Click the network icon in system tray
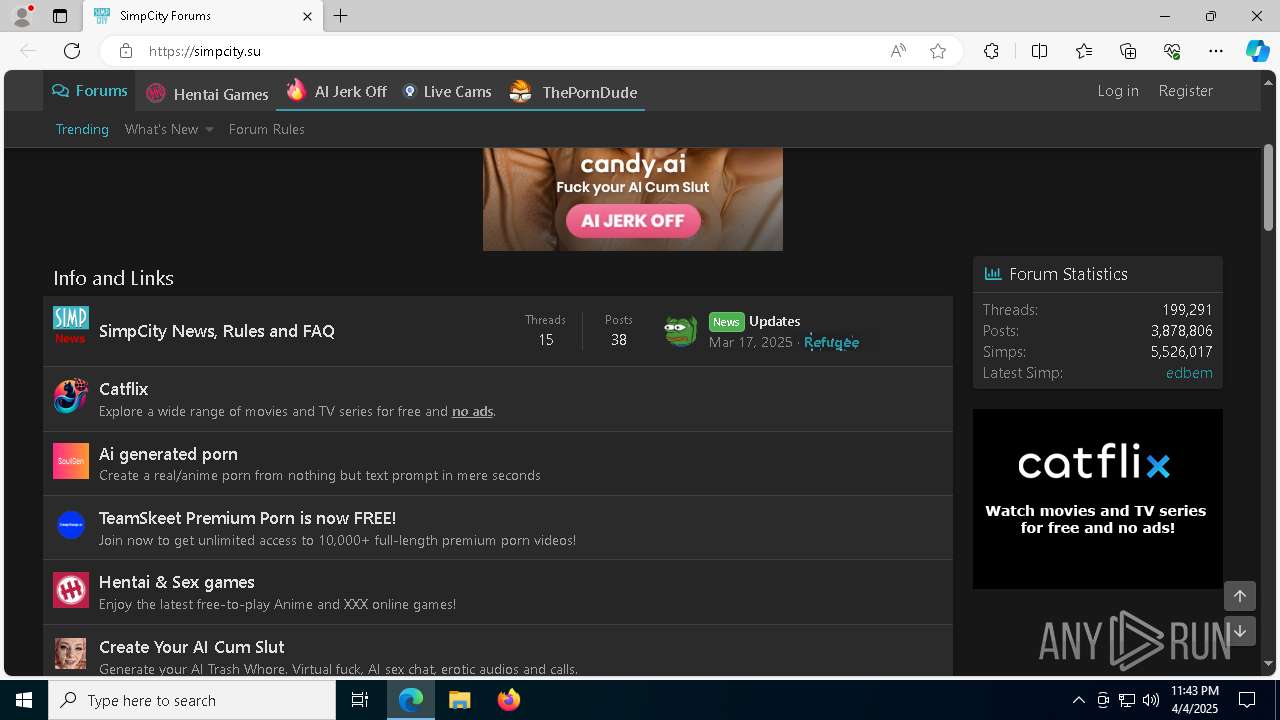 coord(1127,700)
